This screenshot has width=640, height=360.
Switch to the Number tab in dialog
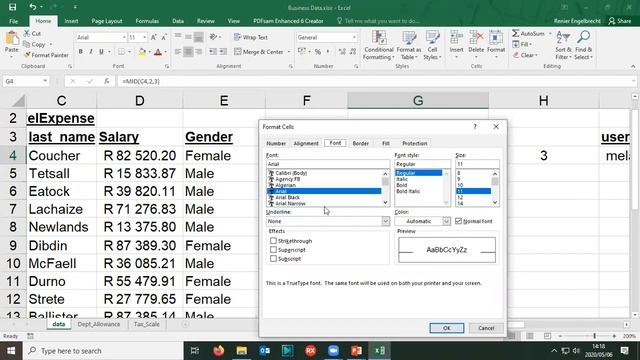pos(276,143)
